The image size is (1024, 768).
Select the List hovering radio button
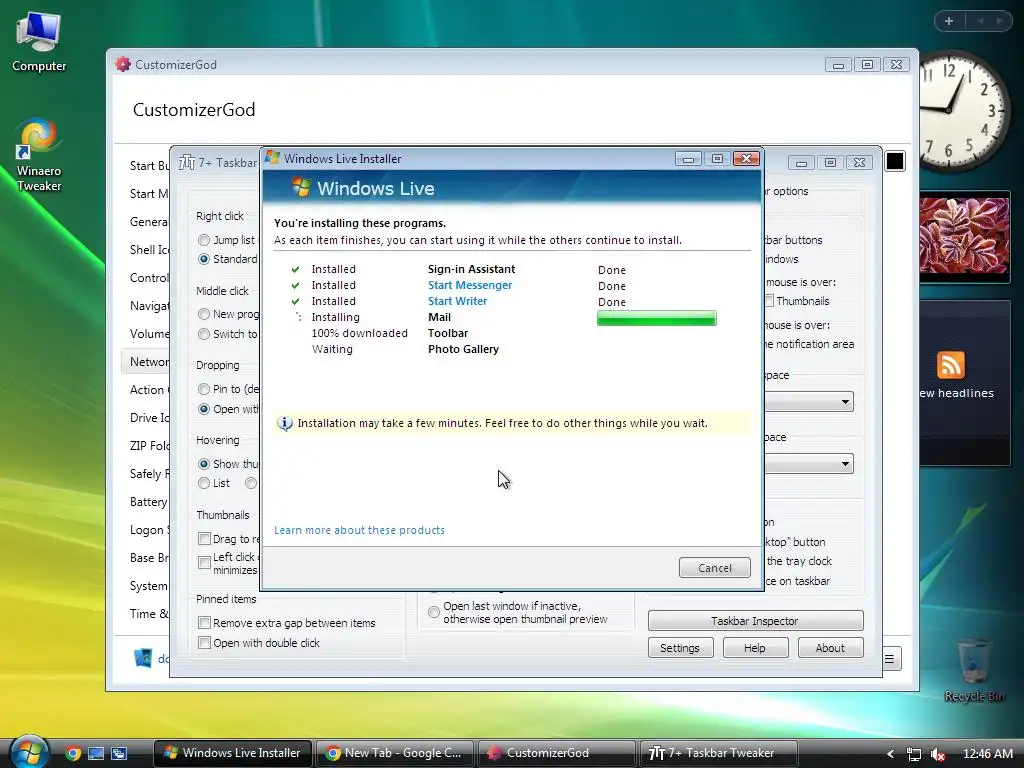pos(204,483)
